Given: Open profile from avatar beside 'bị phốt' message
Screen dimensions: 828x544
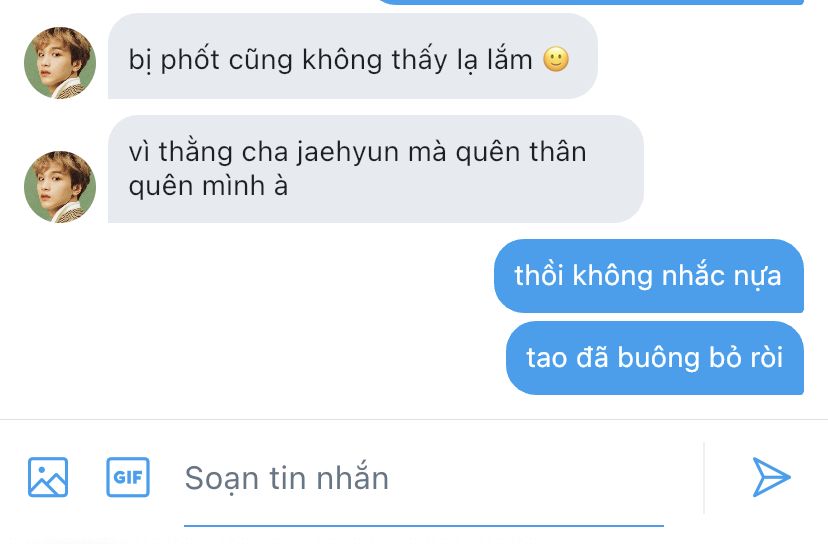Looking at the screenshot, I should coord(60,63).
